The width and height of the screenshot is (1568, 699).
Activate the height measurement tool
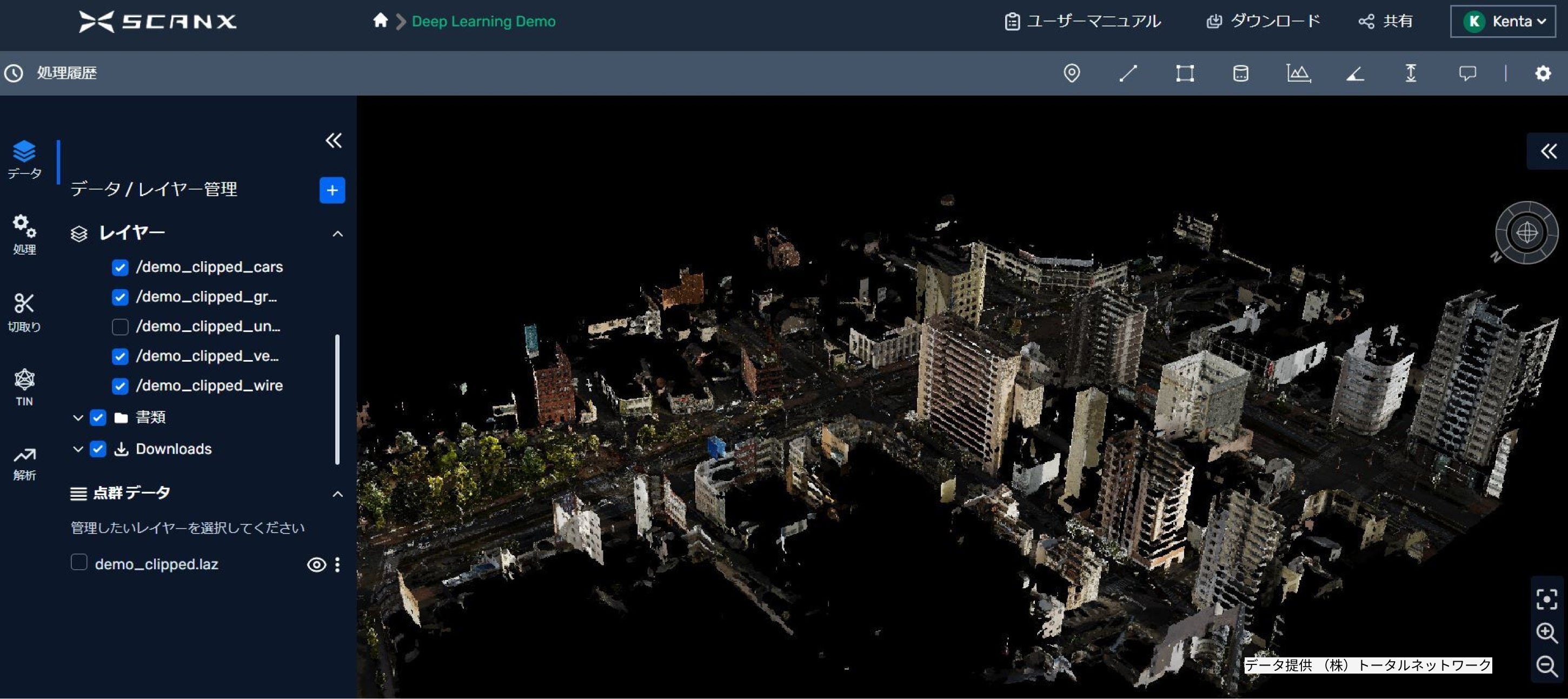(1410, 73)
